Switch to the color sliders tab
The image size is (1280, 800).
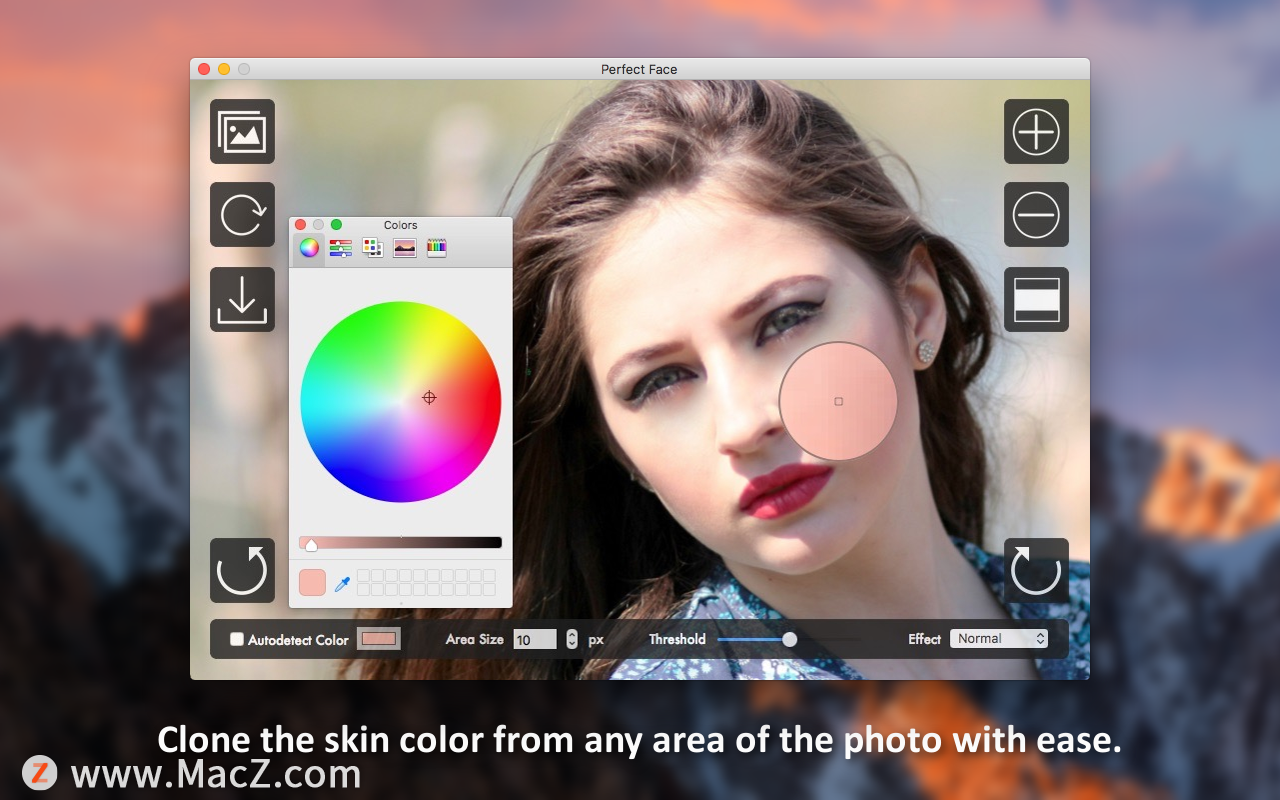click(x=341, y=248)
